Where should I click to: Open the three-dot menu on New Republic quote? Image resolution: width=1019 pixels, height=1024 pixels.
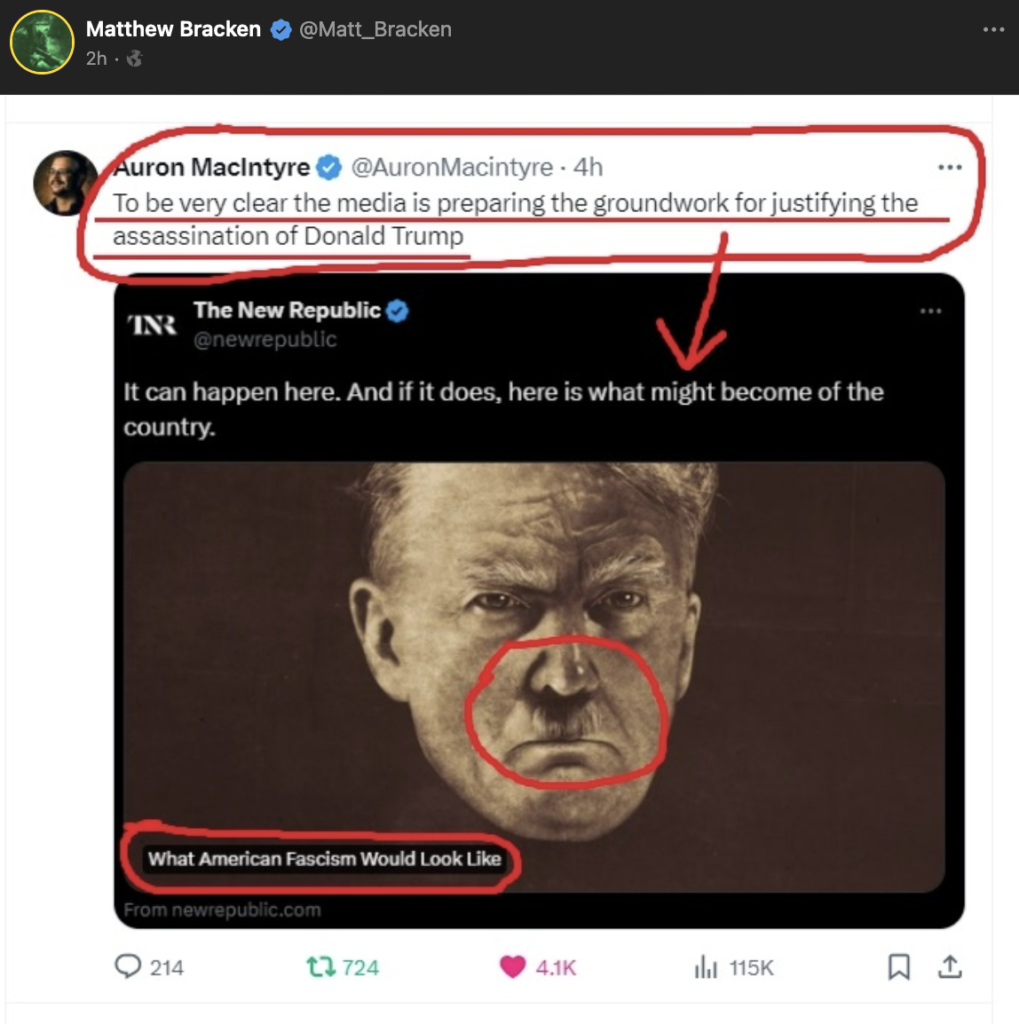(x=931, y=311)
